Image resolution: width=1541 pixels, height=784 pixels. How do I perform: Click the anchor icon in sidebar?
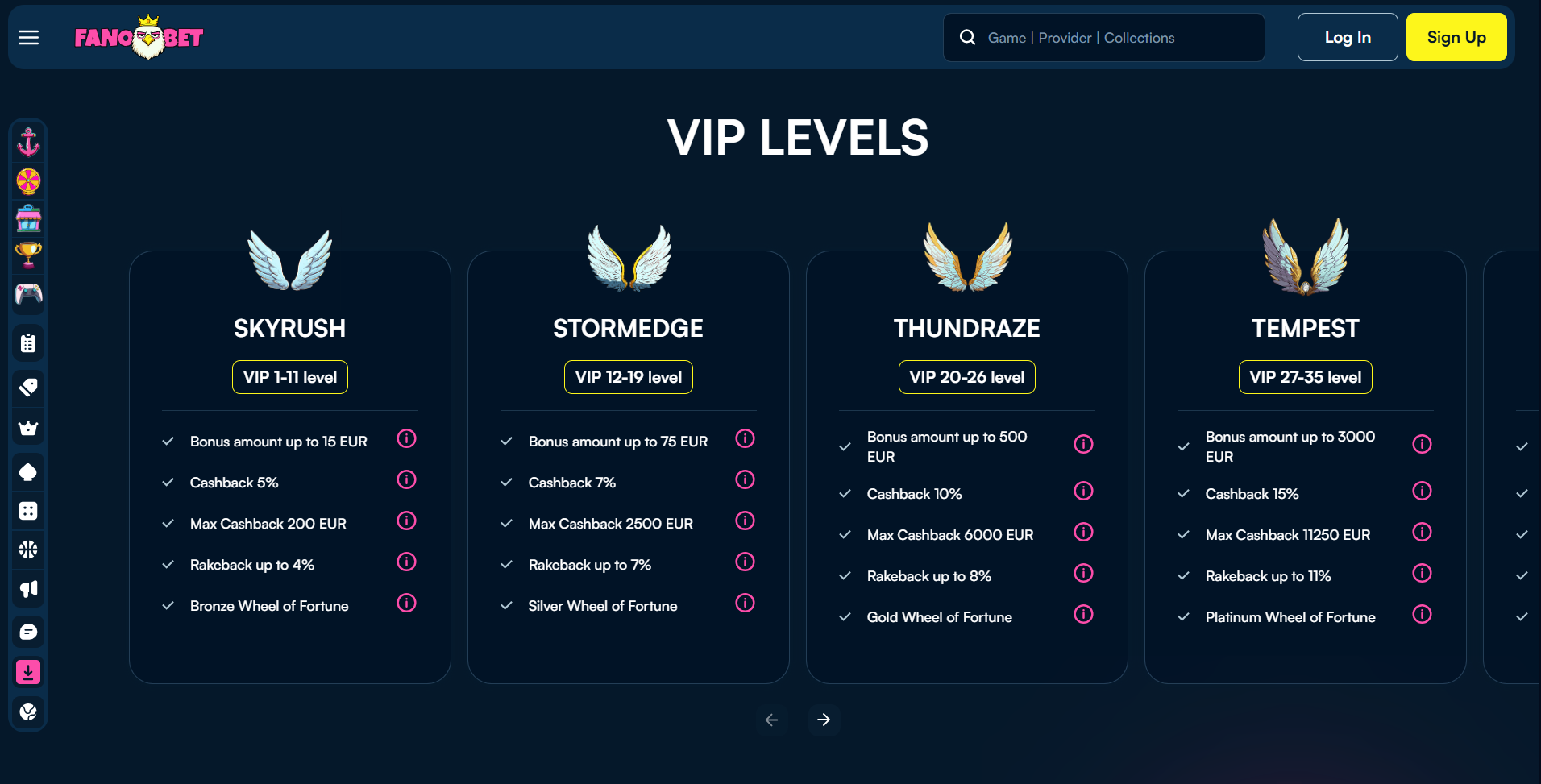coord(29,143)
